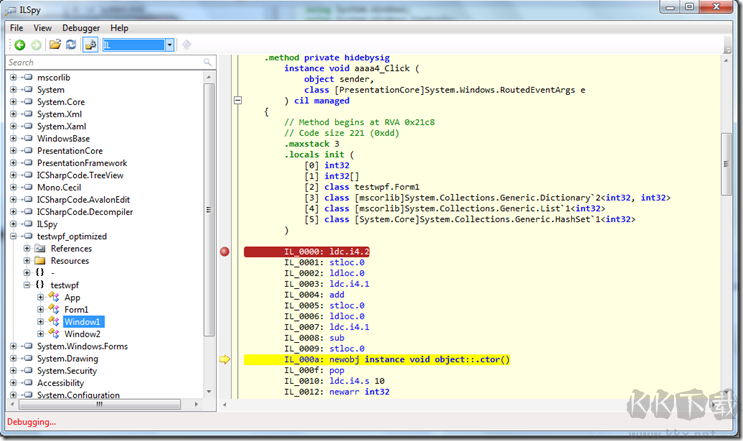The height and width of the screenshot is (441, 743).
Task: Click the search magnifier icon
Action: pos(207,62)
